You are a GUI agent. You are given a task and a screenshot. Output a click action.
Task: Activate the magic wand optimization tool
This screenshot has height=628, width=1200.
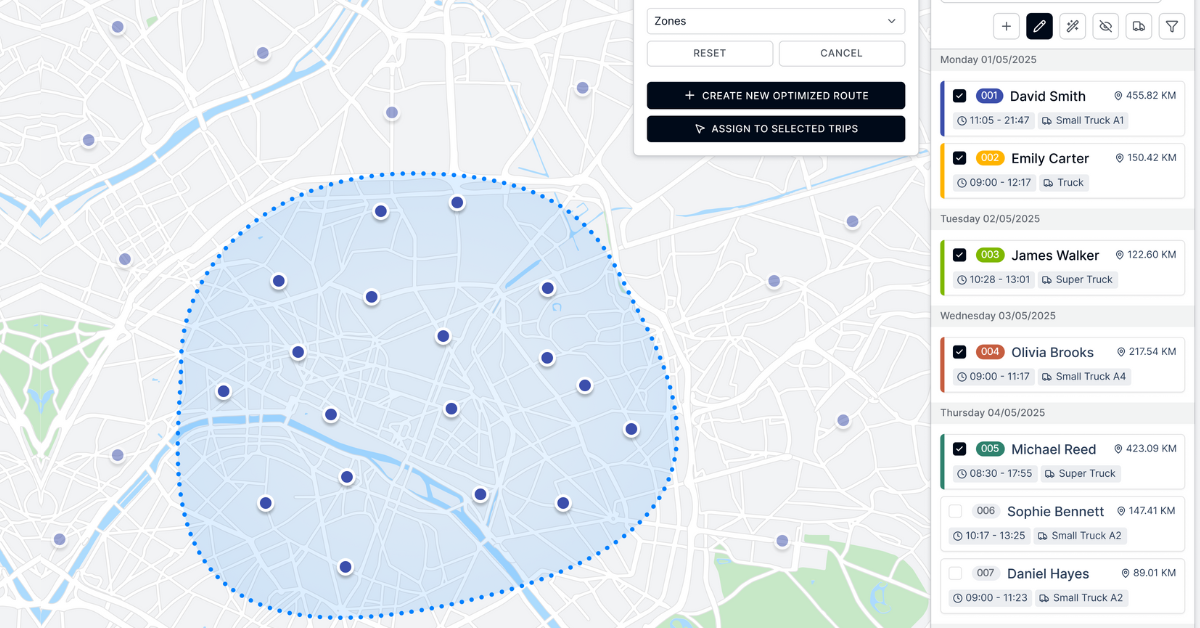pyautogui.click(x=1072, y=26)
